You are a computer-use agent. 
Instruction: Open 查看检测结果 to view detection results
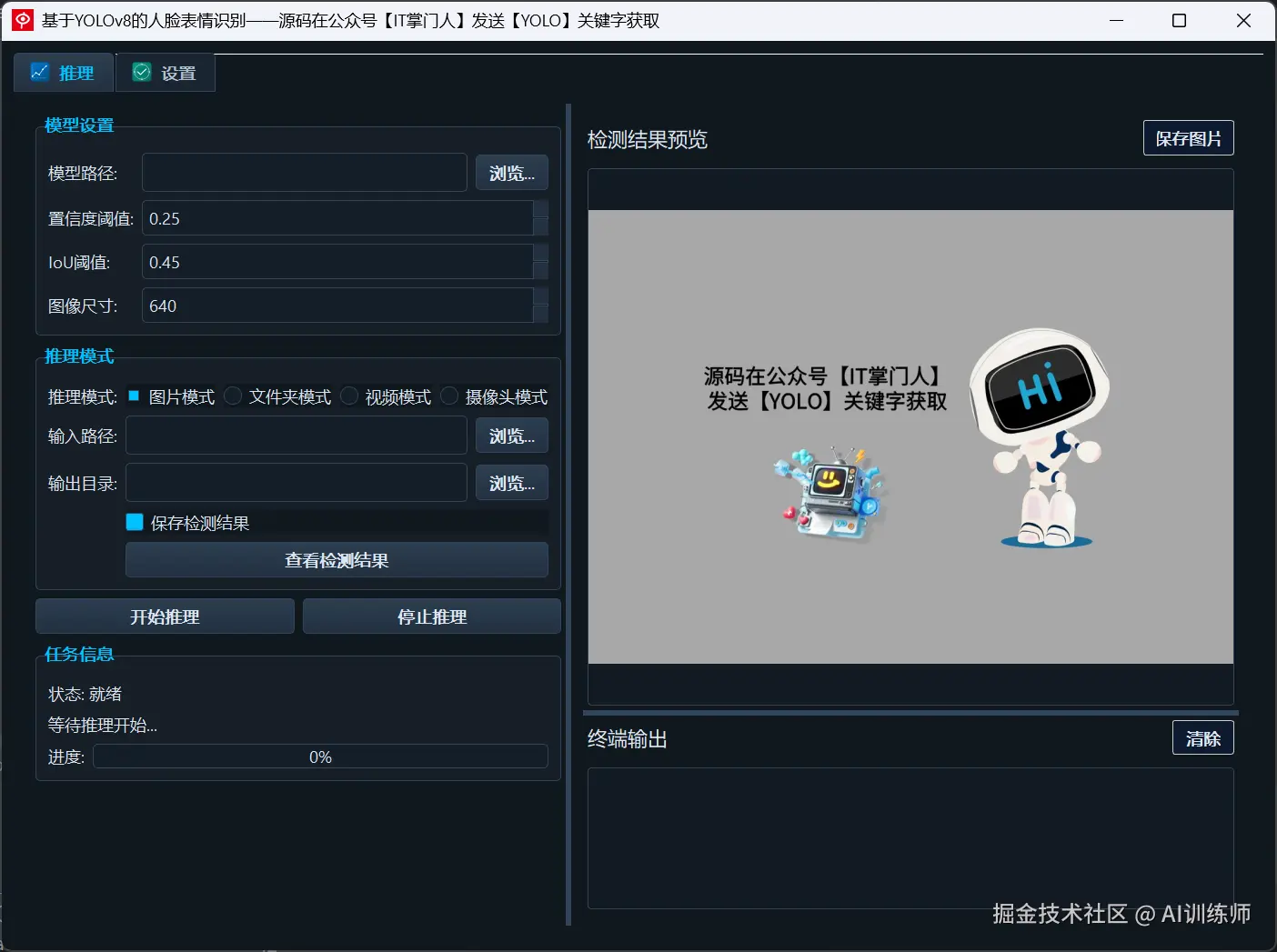[x=336, y=560]
